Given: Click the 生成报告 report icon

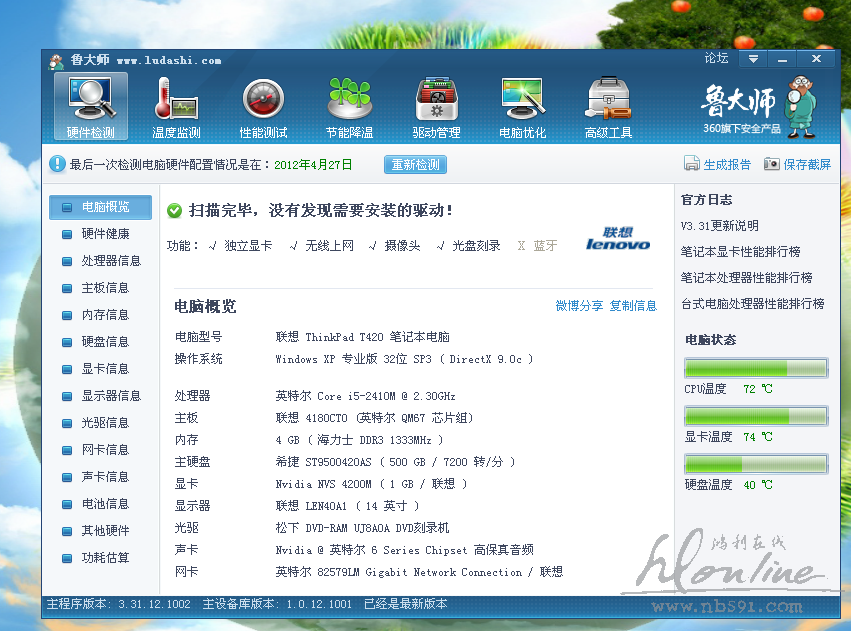Looking at the screenshot, I should (x=692, y=164).
